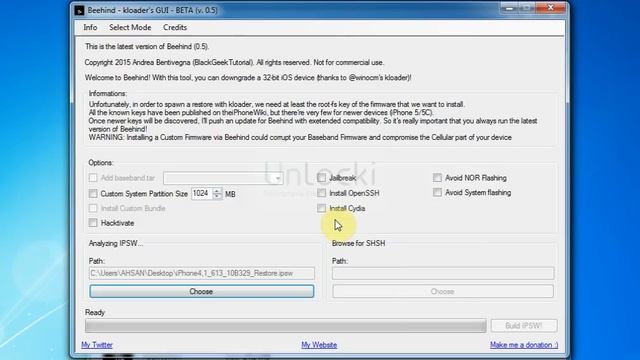Tick the Install Cydia checkbox

coord(322,208)
